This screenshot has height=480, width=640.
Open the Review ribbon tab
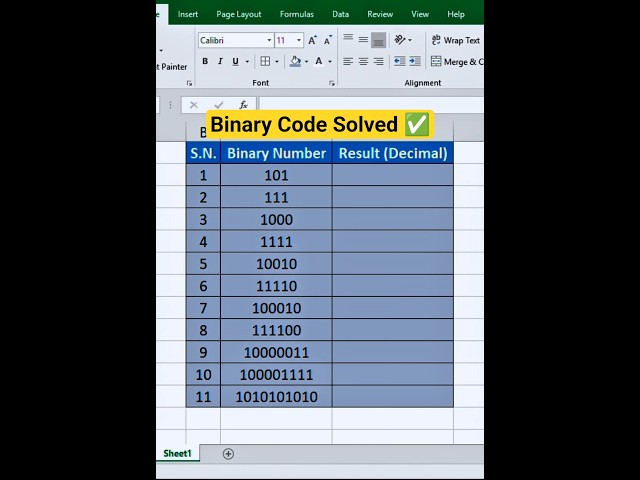[x=380, y=14]
